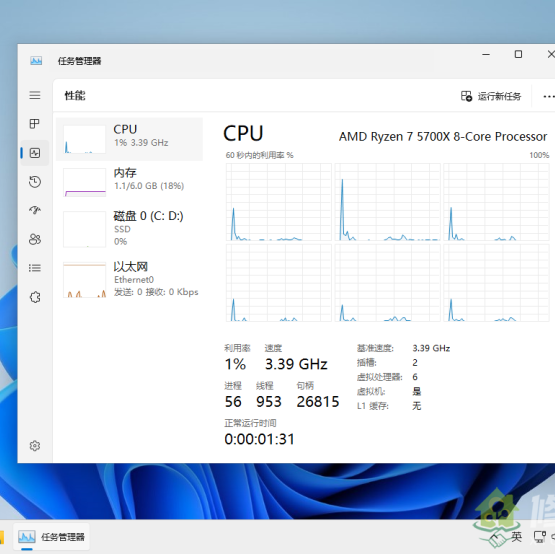The height and width of the screenshot is (554, 555).
Task: Open Startup apps page icon
Action: [x=35, y=210]
